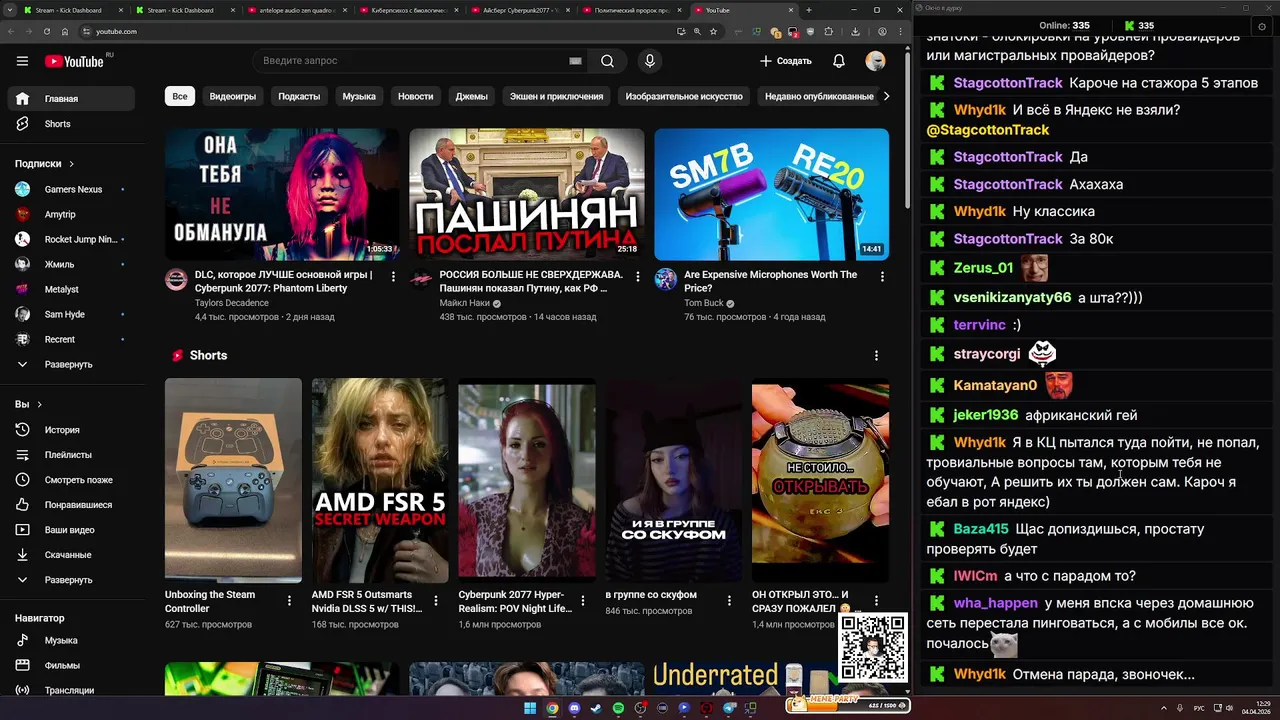Open chat settings gear in Kick window
1280x720 pixels.
coord(1262,26)
